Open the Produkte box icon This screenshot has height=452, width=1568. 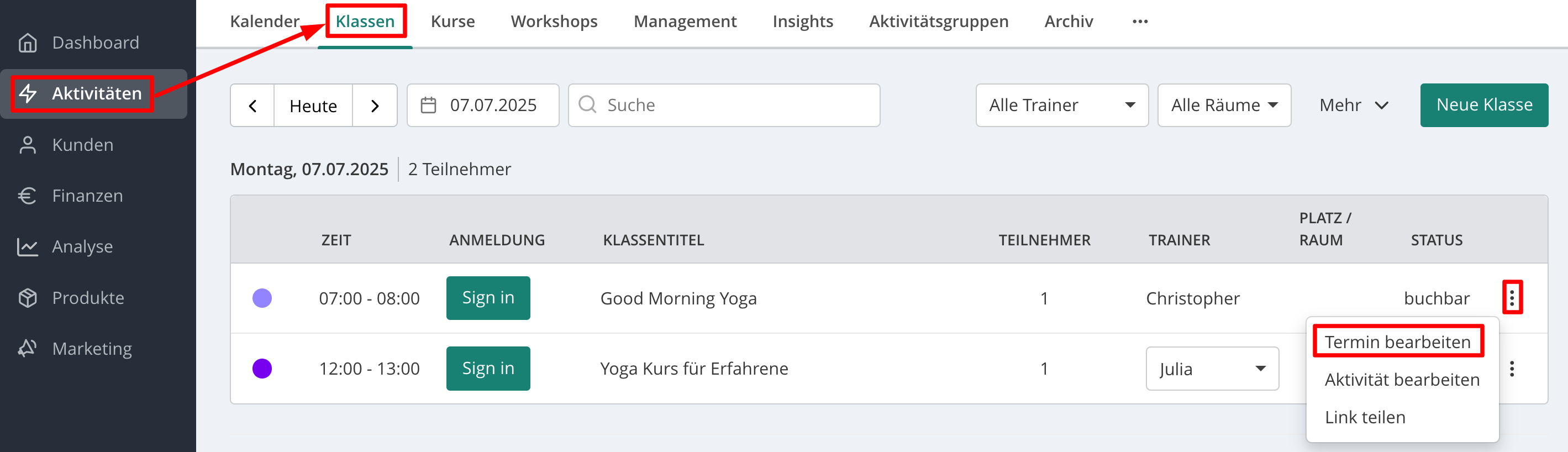(x=28, y=298)
